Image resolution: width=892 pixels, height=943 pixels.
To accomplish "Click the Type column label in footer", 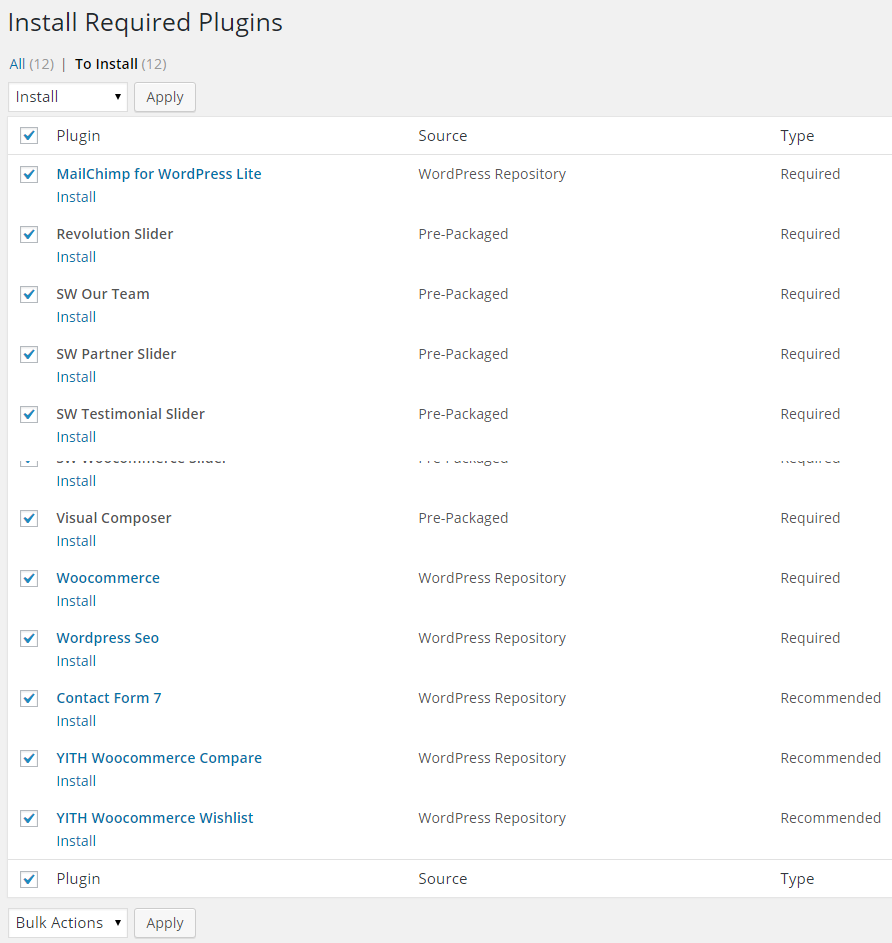I will (x=797, y=879).
